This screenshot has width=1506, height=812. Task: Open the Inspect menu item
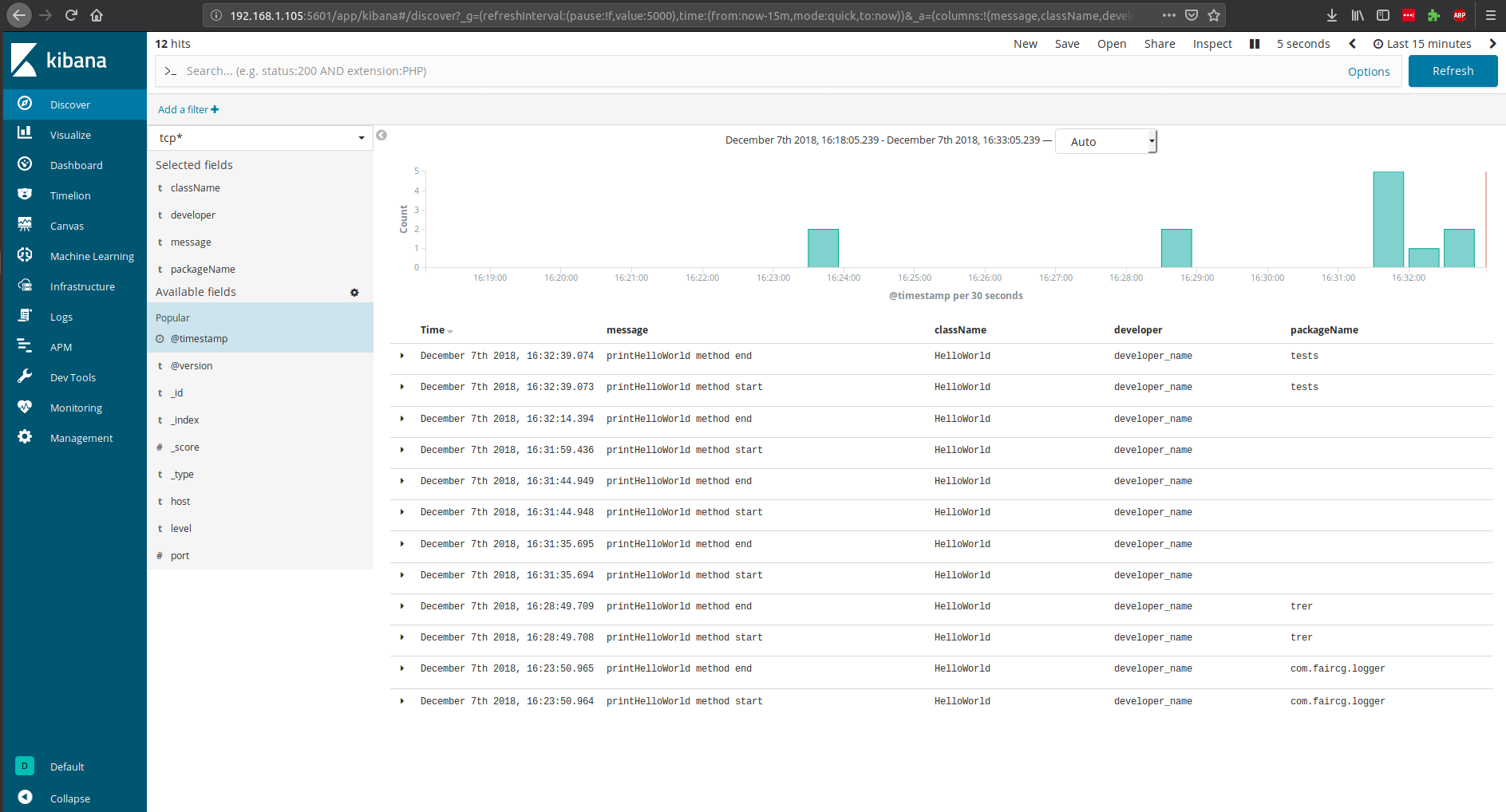pos(1212,44)
